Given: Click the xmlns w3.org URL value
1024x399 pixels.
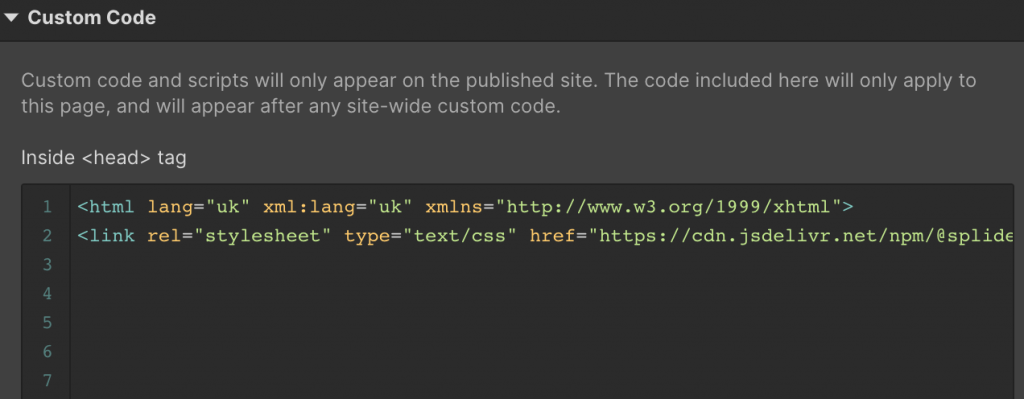Looking at the screenshot, I should [x=669, y=207].
